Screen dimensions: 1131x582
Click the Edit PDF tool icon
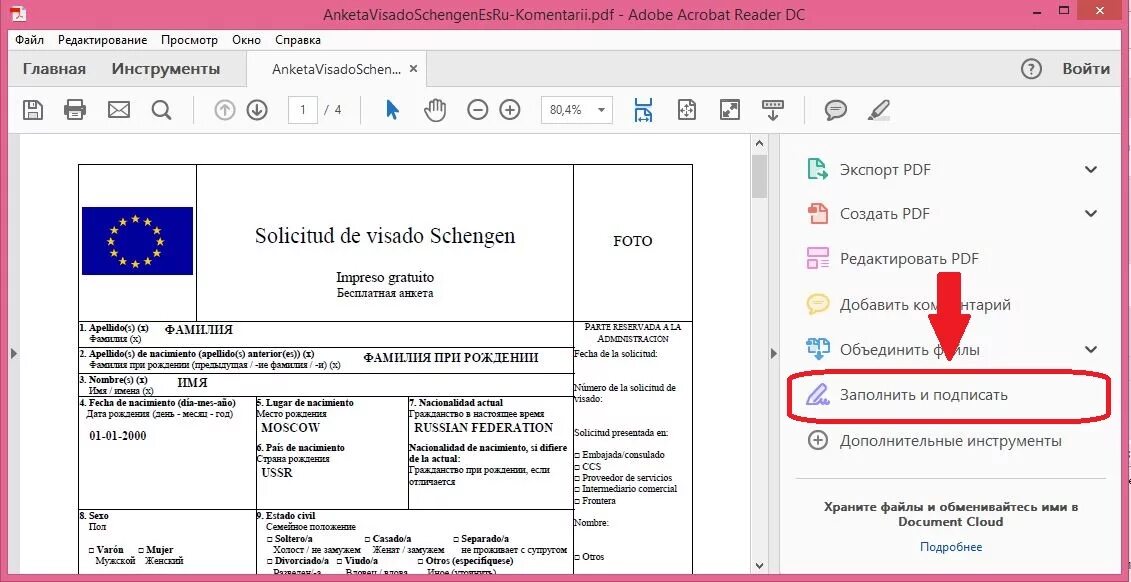coord(817,258)
